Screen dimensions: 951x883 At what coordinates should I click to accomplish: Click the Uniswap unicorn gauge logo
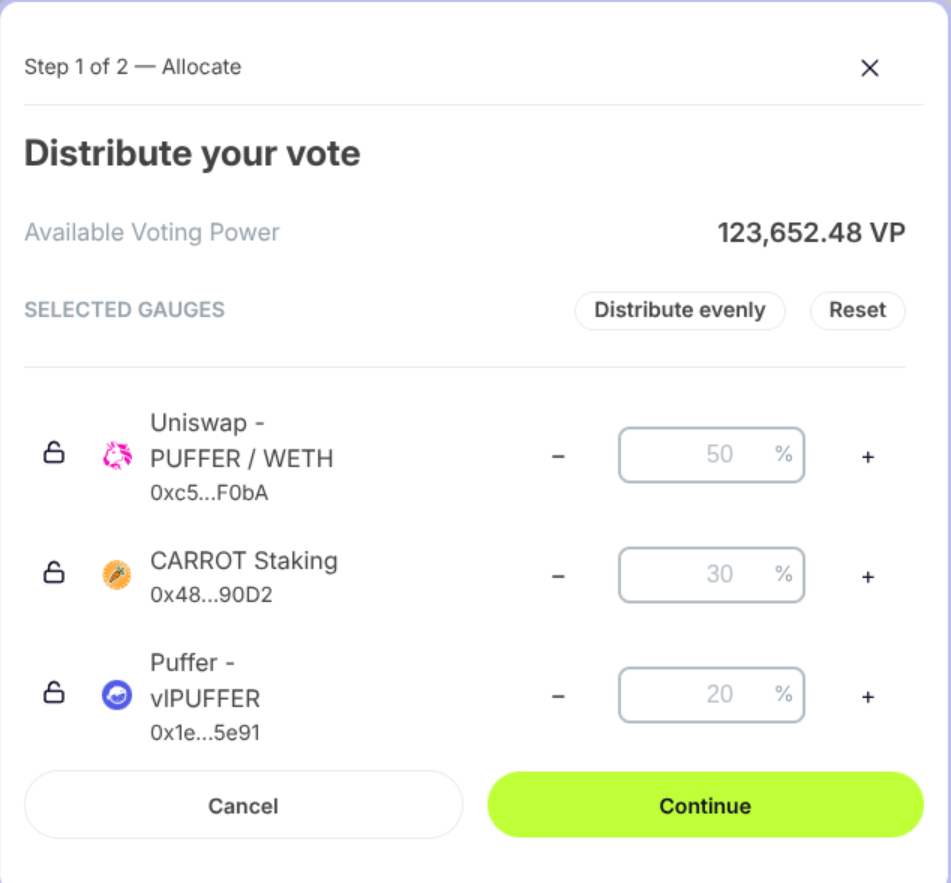click(114, 455)
